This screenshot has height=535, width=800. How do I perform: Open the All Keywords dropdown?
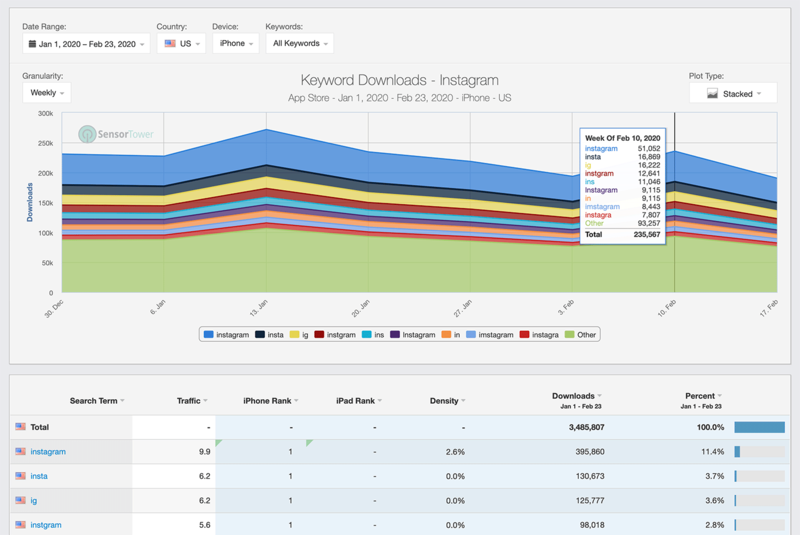299,44
